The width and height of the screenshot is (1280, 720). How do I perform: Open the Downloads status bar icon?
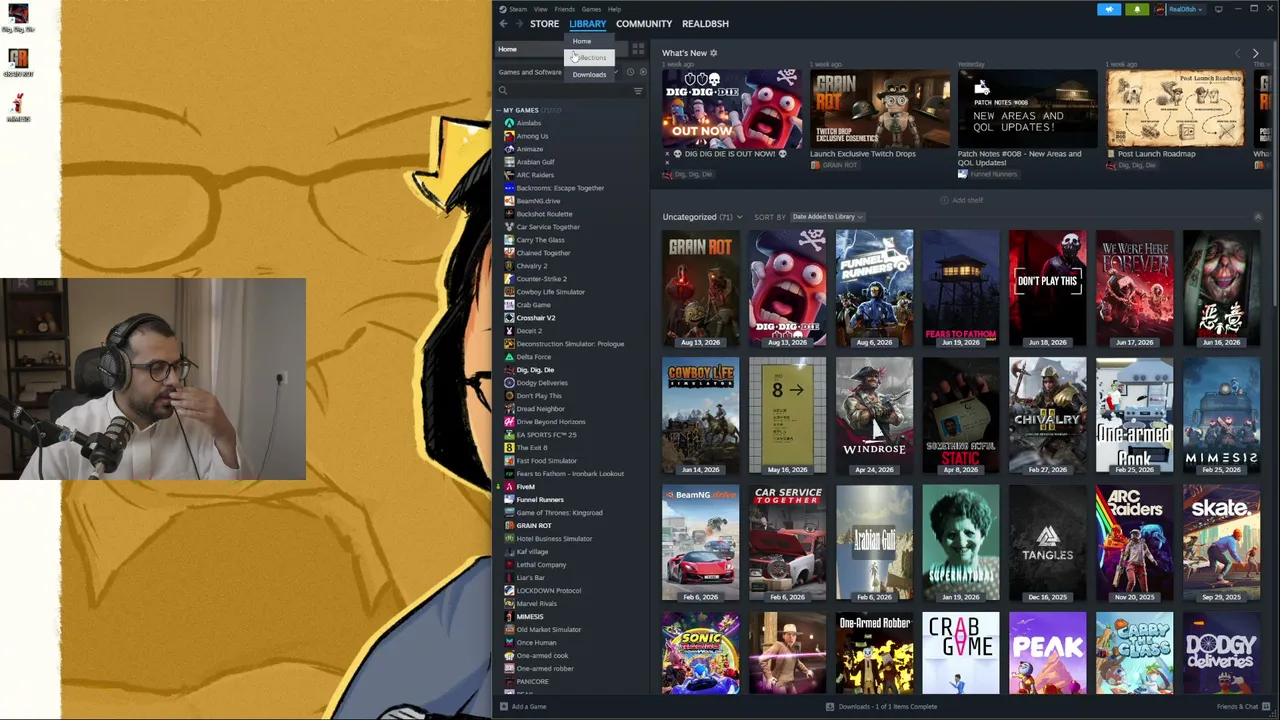click(x=830, y=707)
